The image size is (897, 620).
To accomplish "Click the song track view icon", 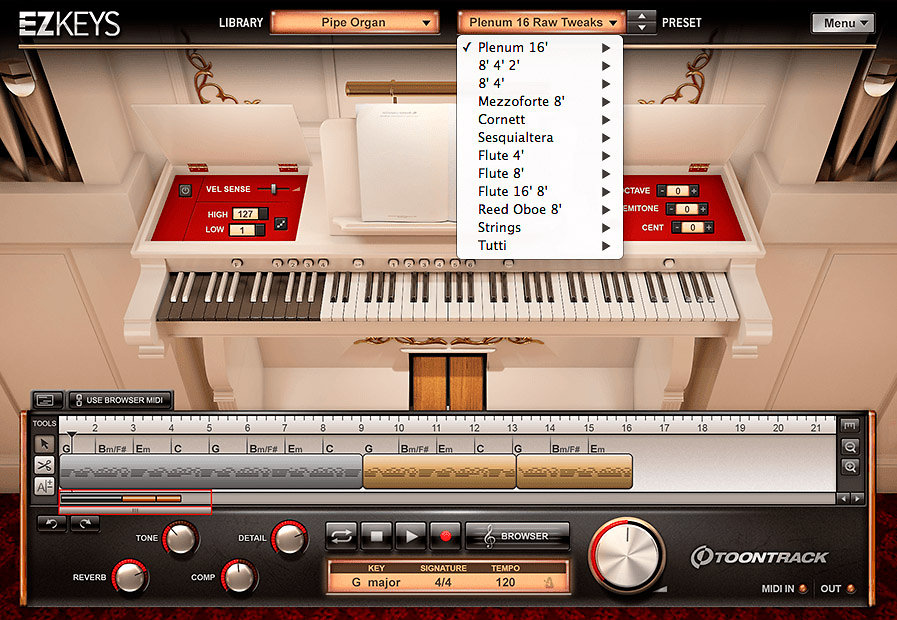I will point(46,400).
